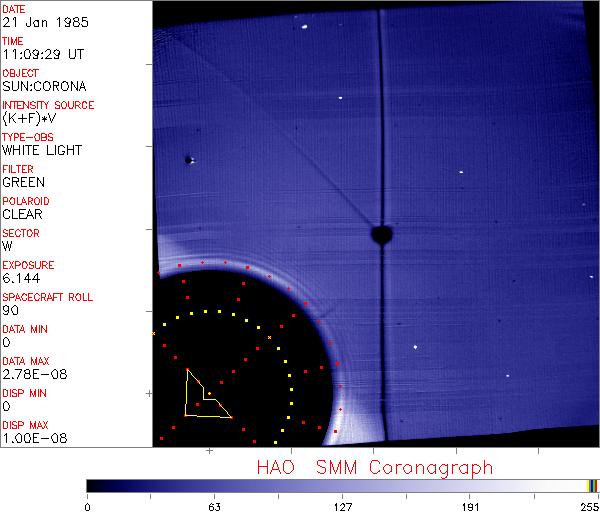Screen dimensions: 600x512
Task: Click the "SPACECRAFT ROLL" label
Action: [x=48, y=297]
